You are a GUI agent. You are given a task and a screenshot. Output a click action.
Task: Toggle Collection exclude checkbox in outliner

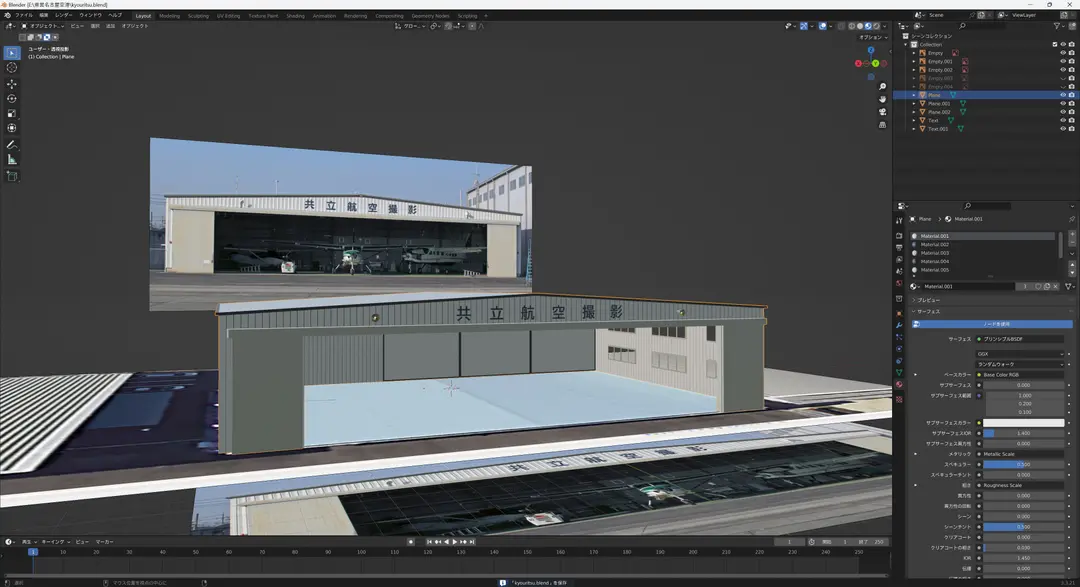(1055, 44)
